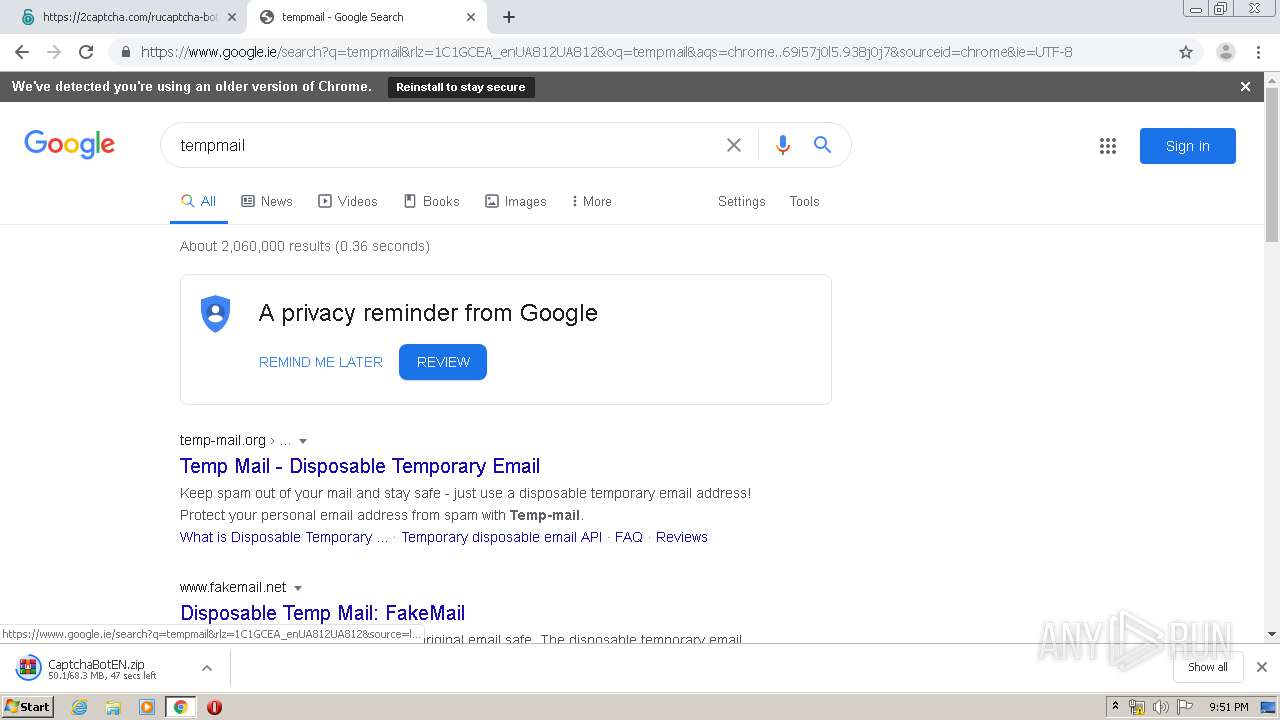Submit search with the magnifier icon
The width and height of the screenshot is (1280, 720).
coord(822,145)
